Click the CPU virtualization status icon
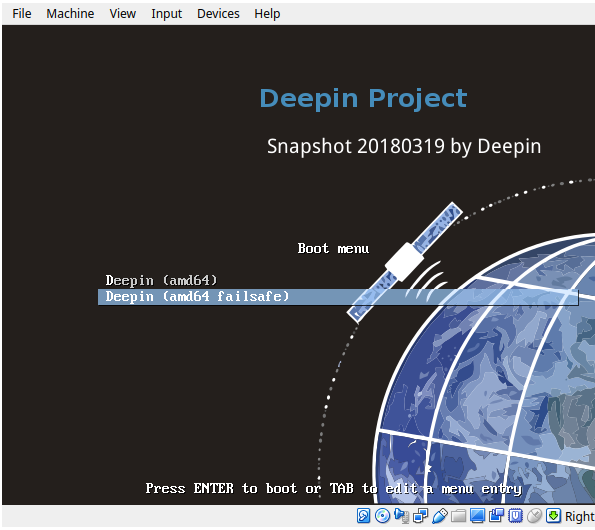This screenshot has height=530, width=595. point(515,516)
